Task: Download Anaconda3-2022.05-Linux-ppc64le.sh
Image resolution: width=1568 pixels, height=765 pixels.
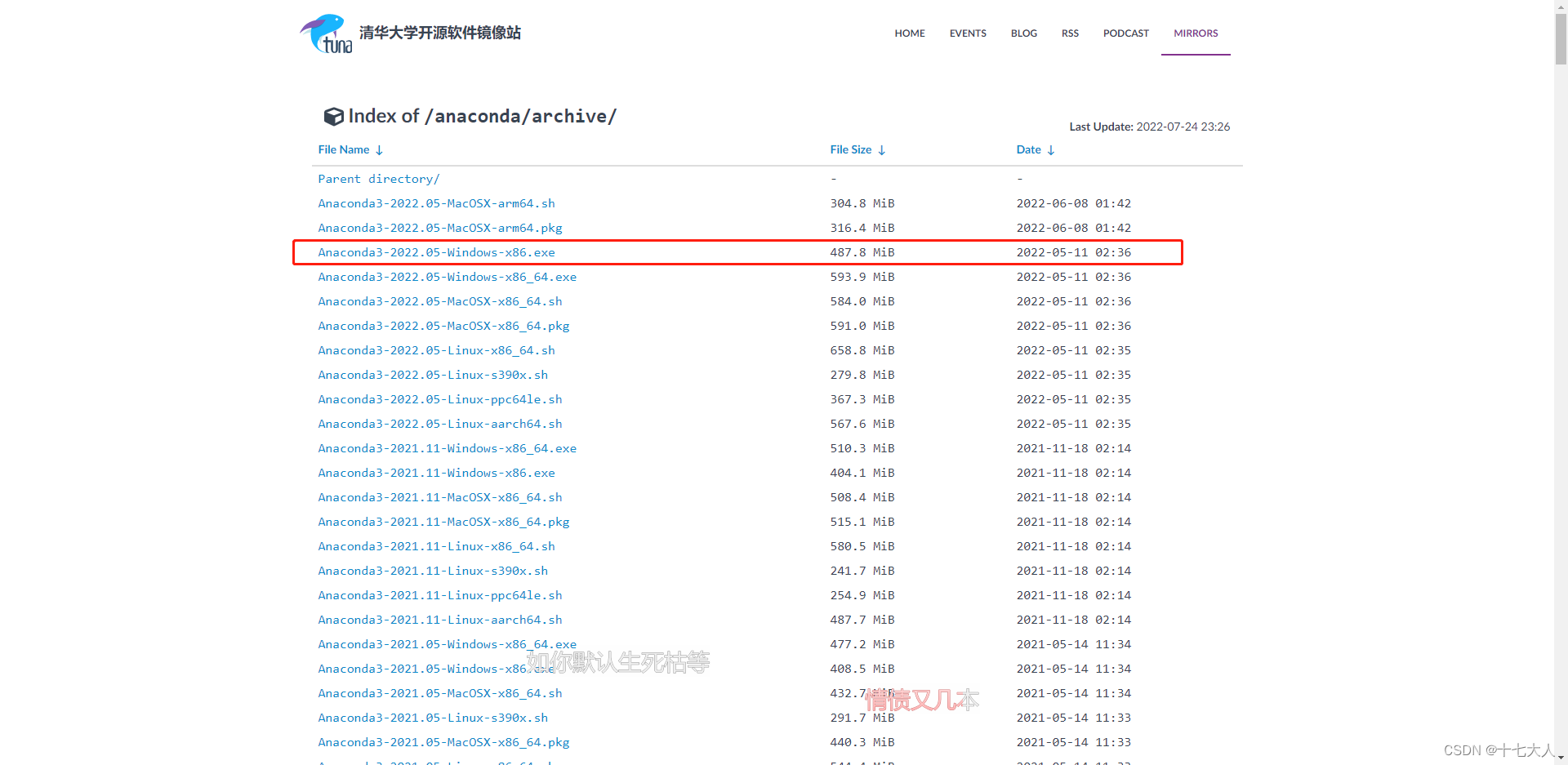Action: (x=440, y=399)
